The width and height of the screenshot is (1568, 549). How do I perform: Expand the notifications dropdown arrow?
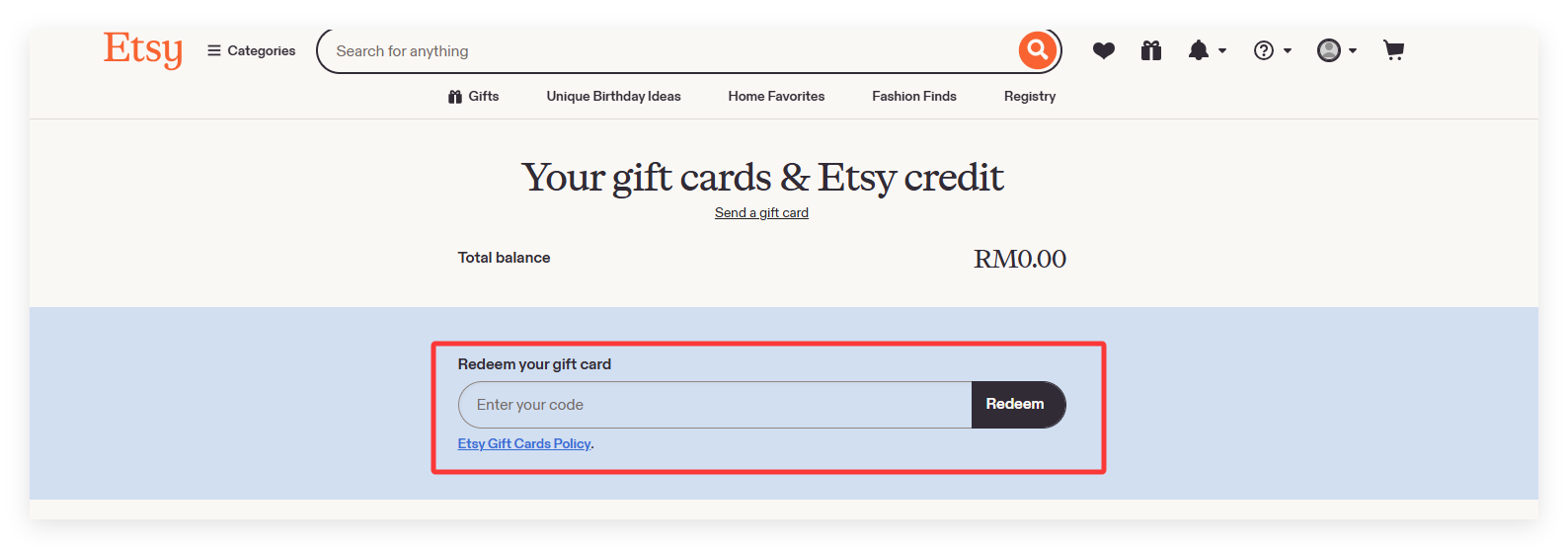[x=1222, y=50]
